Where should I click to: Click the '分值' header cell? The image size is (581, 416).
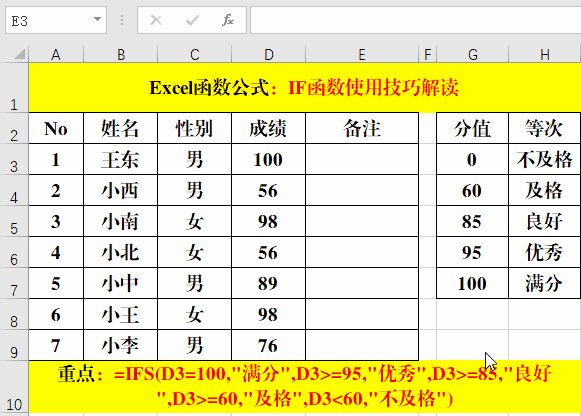point(473,128)
